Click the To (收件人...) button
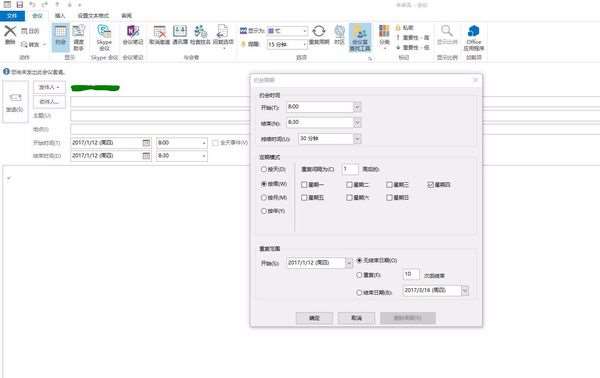The height and width of the screenshot is (378, 600). coord(49,102)
